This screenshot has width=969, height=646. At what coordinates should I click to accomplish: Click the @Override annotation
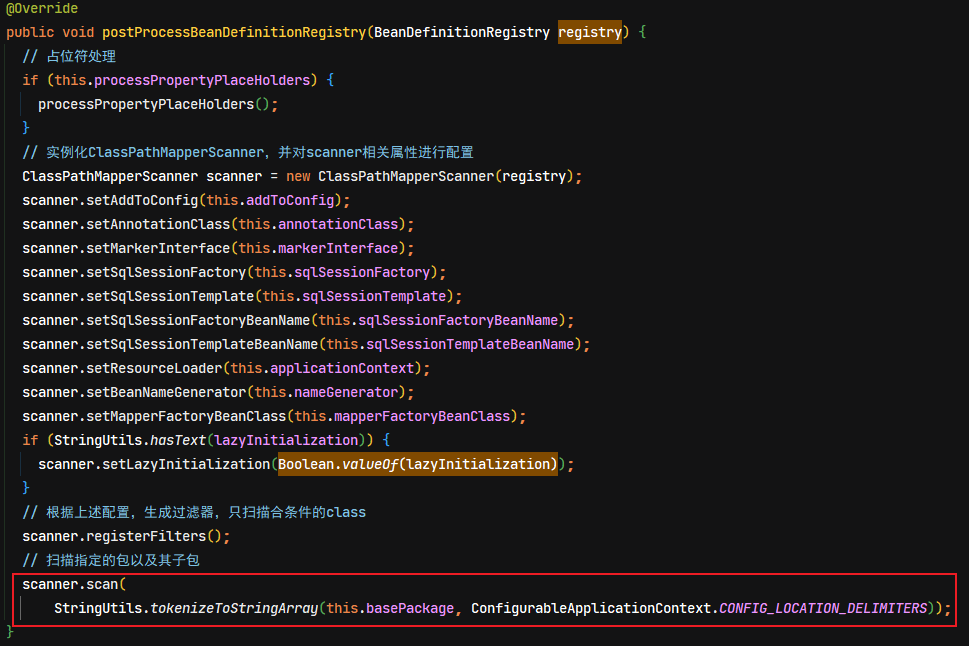click(42, 8)
